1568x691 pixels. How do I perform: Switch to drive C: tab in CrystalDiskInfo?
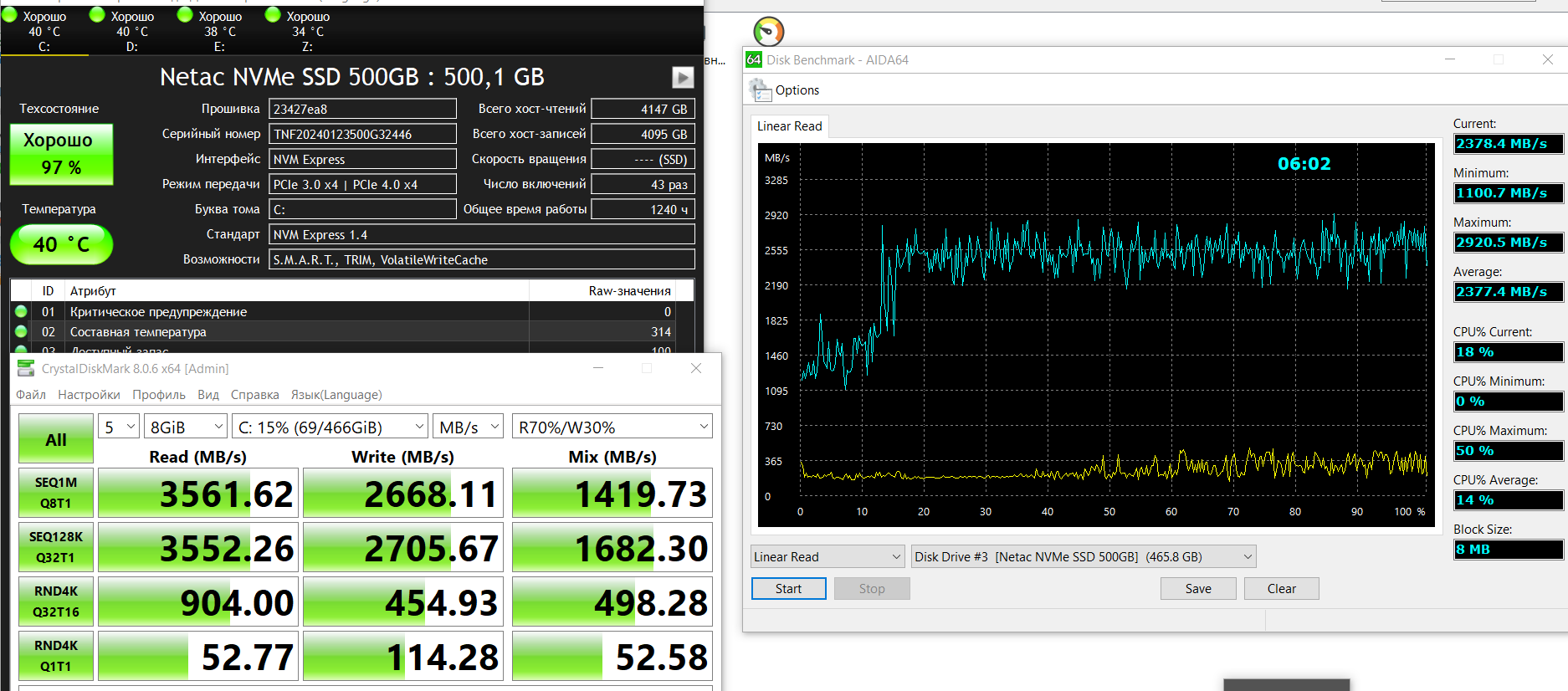tap(44, 31)
